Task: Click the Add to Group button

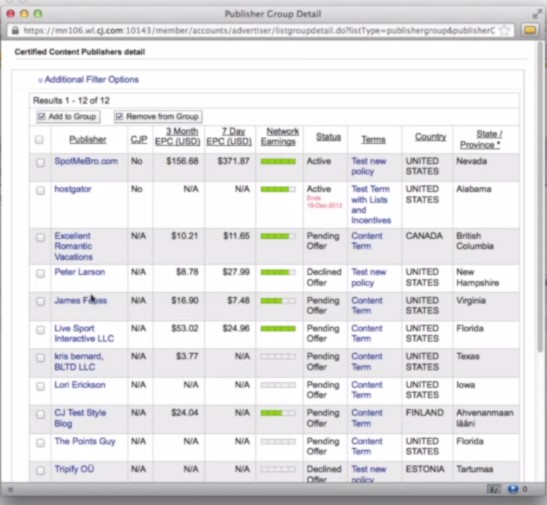Action: pos(68,116)
